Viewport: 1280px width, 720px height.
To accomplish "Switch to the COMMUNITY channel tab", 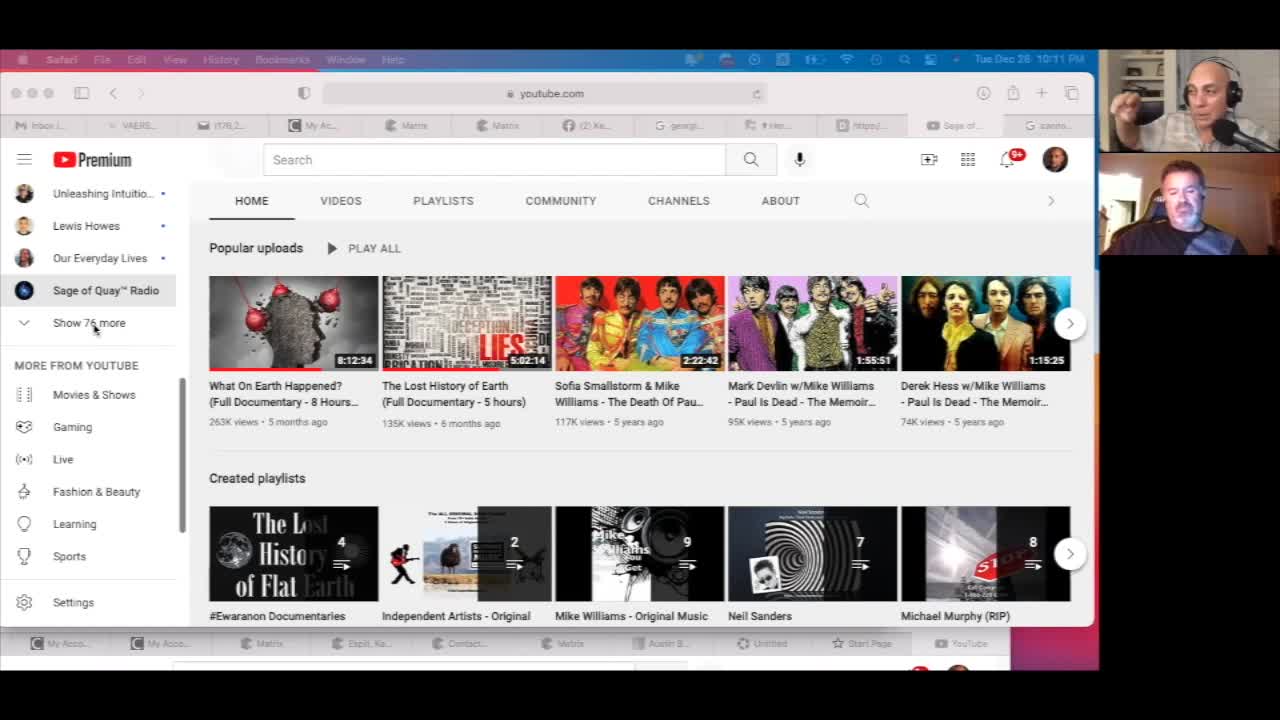I will click(x=561, y=201).
